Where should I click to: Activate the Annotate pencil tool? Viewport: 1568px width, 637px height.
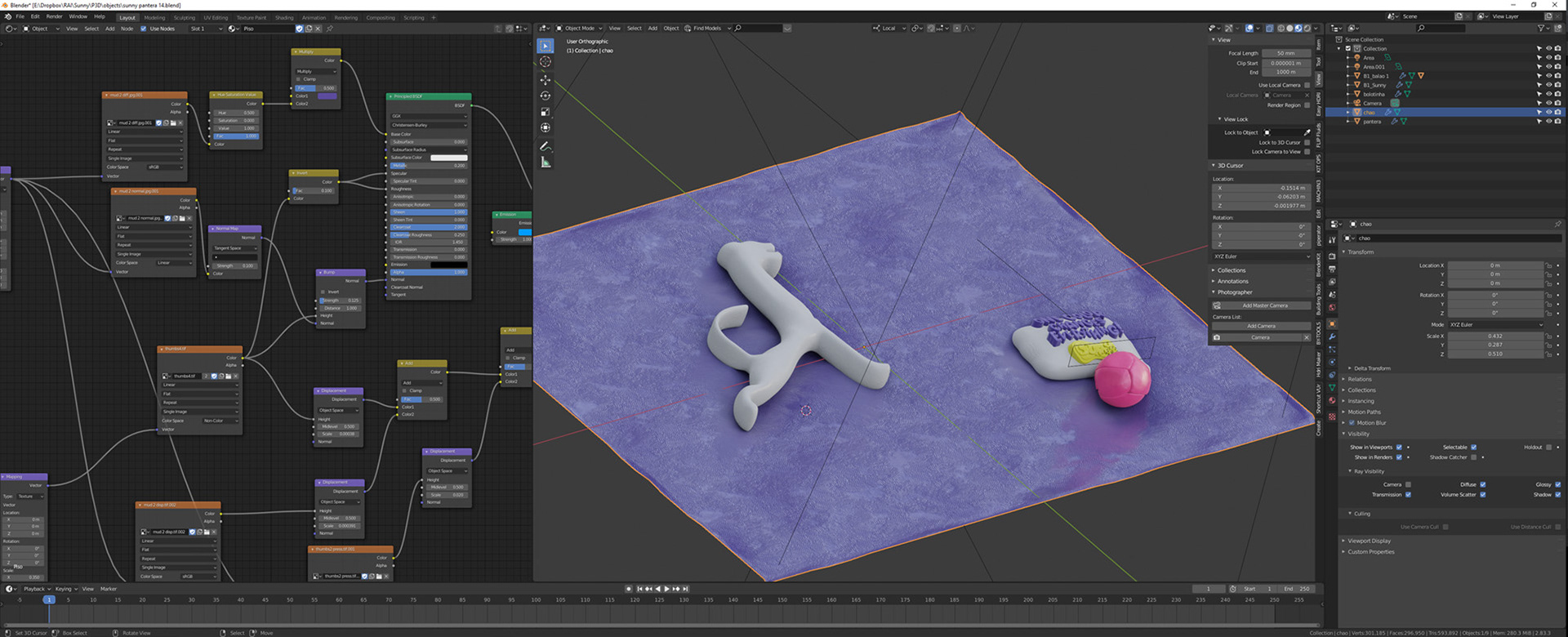545,146
